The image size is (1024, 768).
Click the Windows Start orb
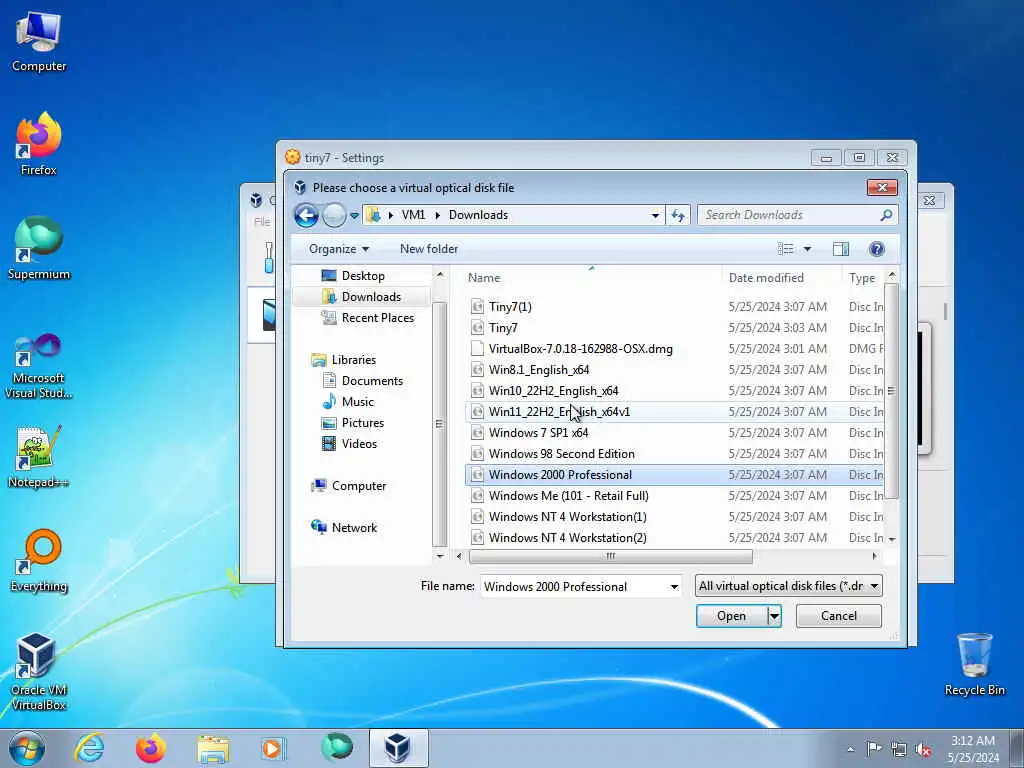tap(27, 748)
